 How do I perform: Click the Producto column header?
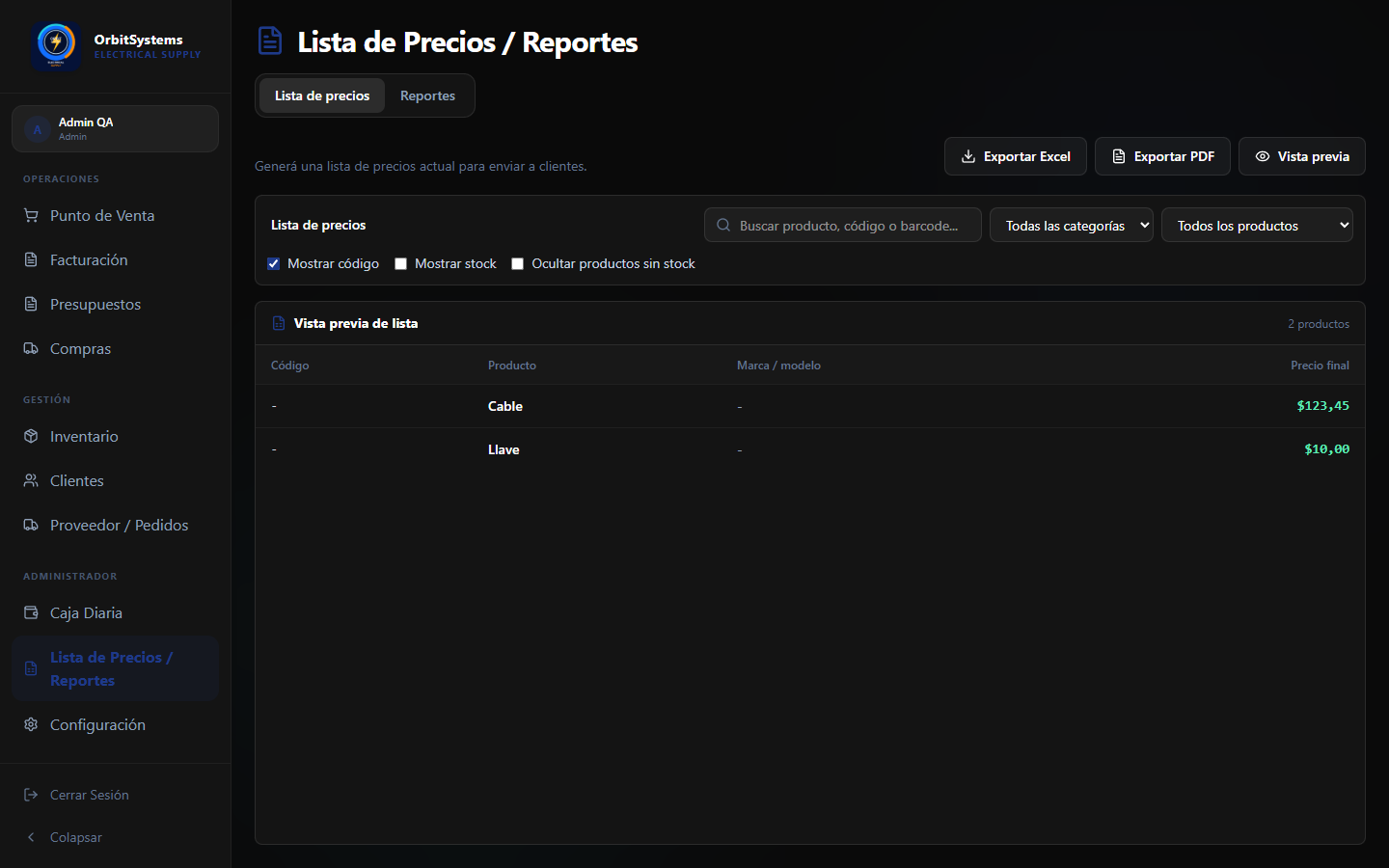pos(512,366)
